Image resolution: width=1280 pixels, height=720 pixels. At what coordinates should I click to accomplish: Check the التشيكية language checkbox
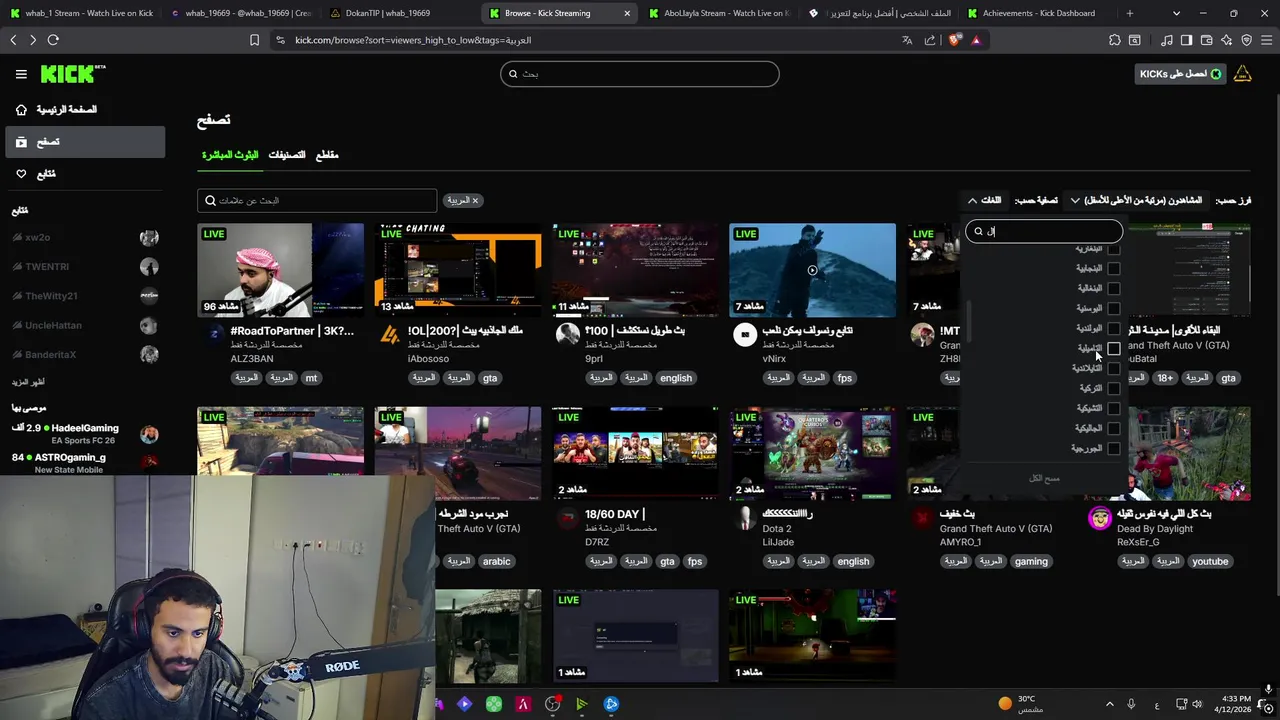(1114, 409)
